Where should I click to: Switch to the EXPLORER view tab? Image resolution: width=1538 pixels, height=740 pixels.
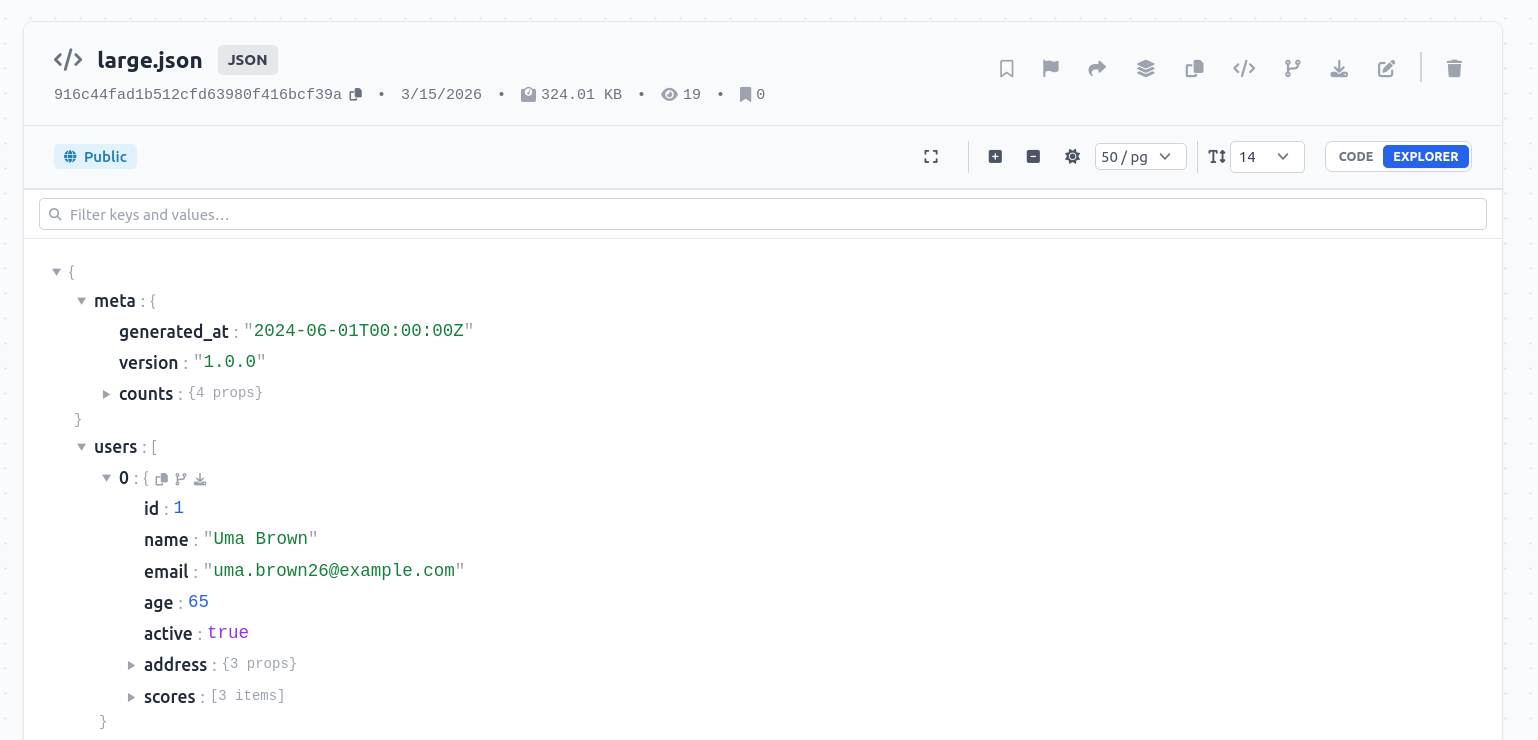click(1426, 156)
